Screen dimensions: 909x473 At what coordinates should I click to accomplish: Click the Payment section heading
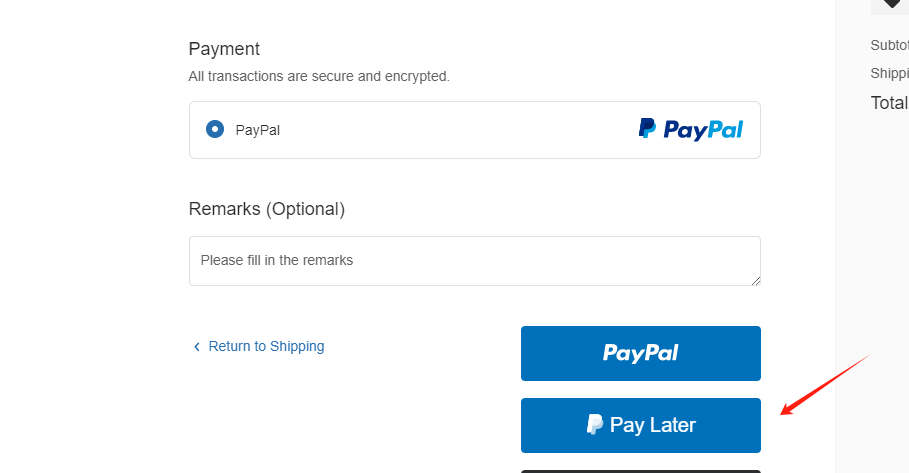[224, 49]
